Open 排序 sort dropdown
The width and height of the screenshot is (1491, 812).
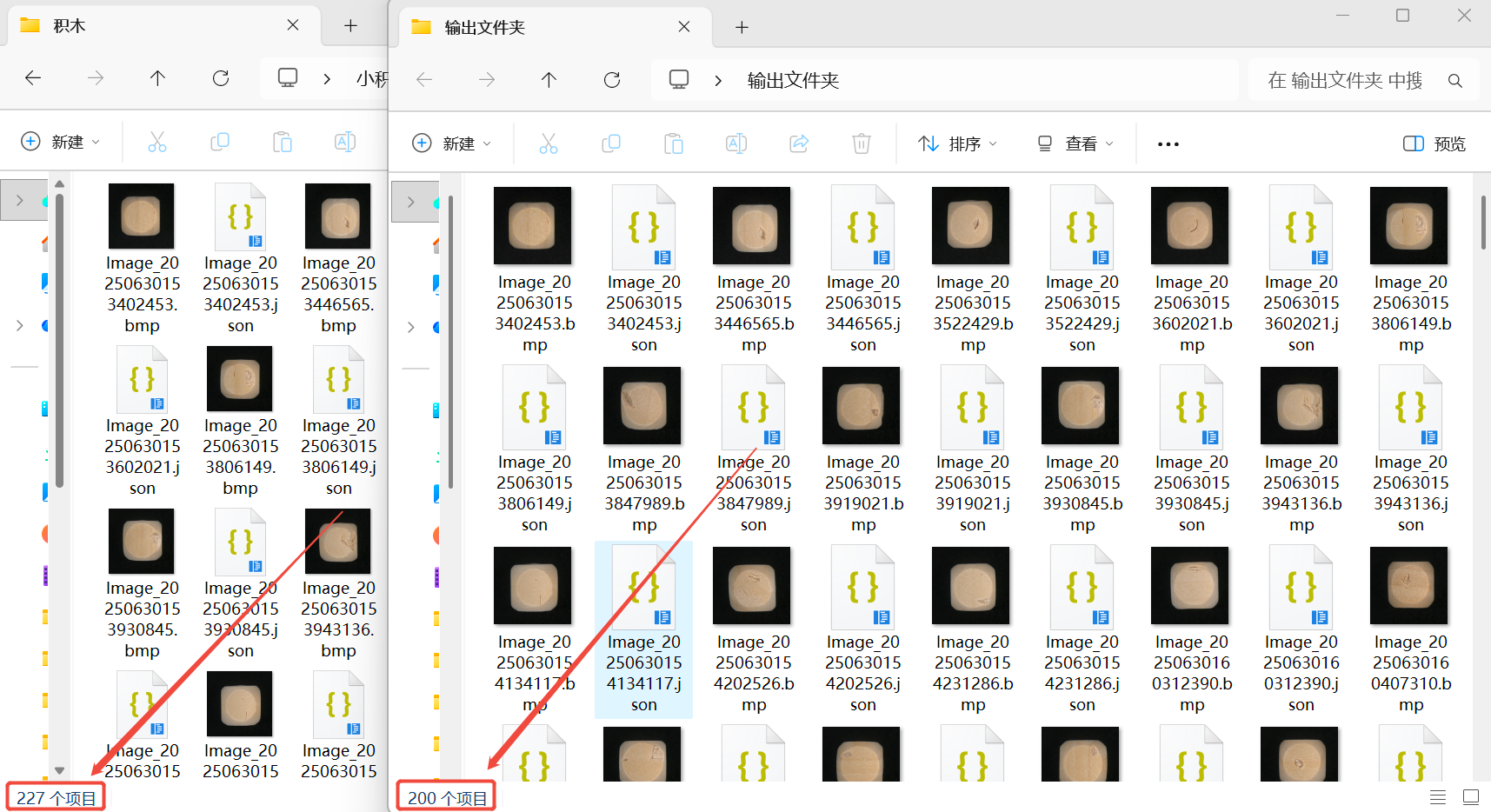pyautogui.click(x=957, y=143)
